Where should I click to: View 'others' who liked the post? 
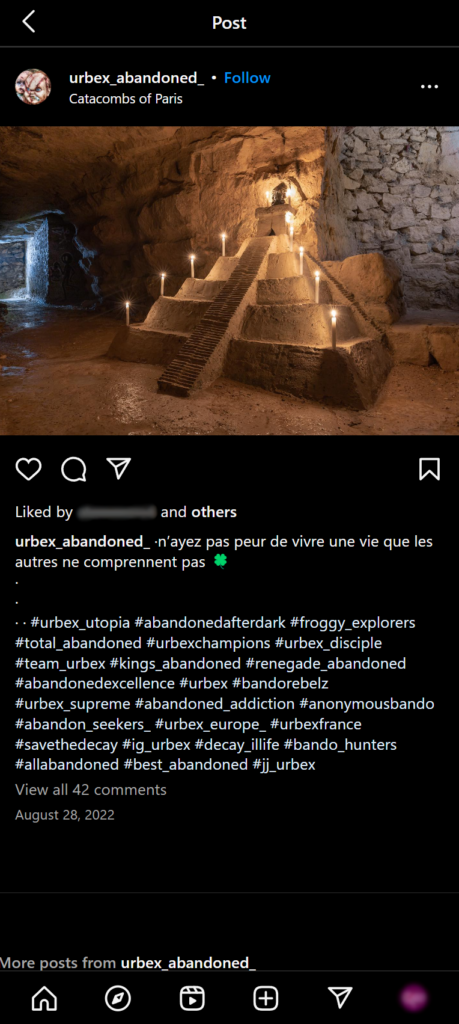[214, 512]
